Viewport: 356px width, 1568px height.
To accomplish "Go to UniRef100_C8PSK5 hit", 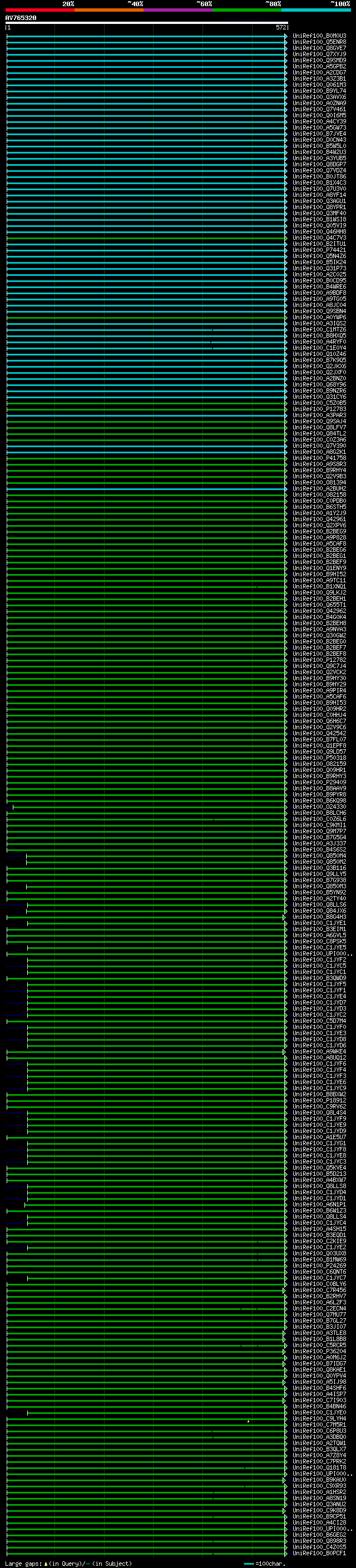I will coord(319,941).
